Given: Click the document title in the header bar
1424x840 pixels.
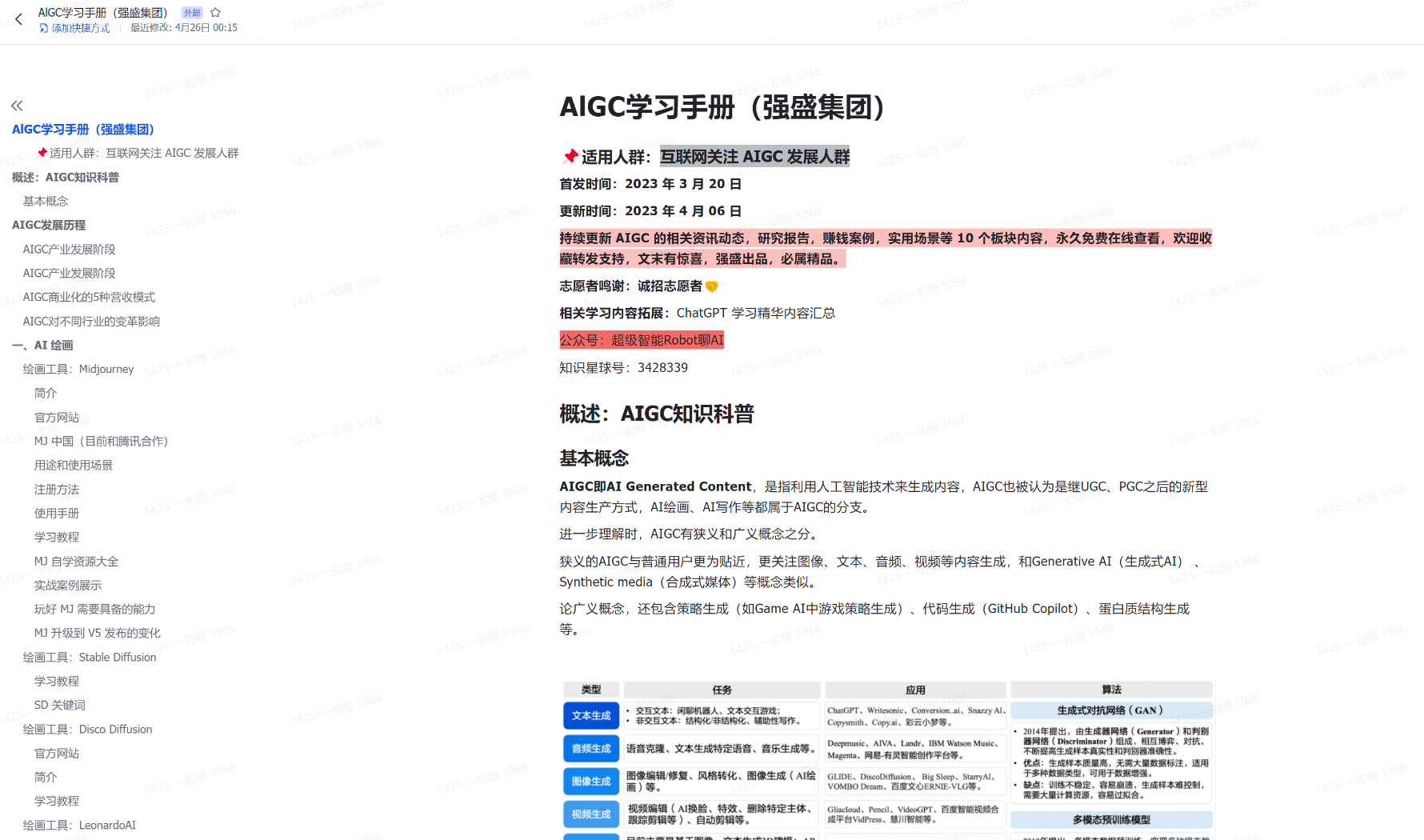Looking at the screenshot, I should 102,13.
